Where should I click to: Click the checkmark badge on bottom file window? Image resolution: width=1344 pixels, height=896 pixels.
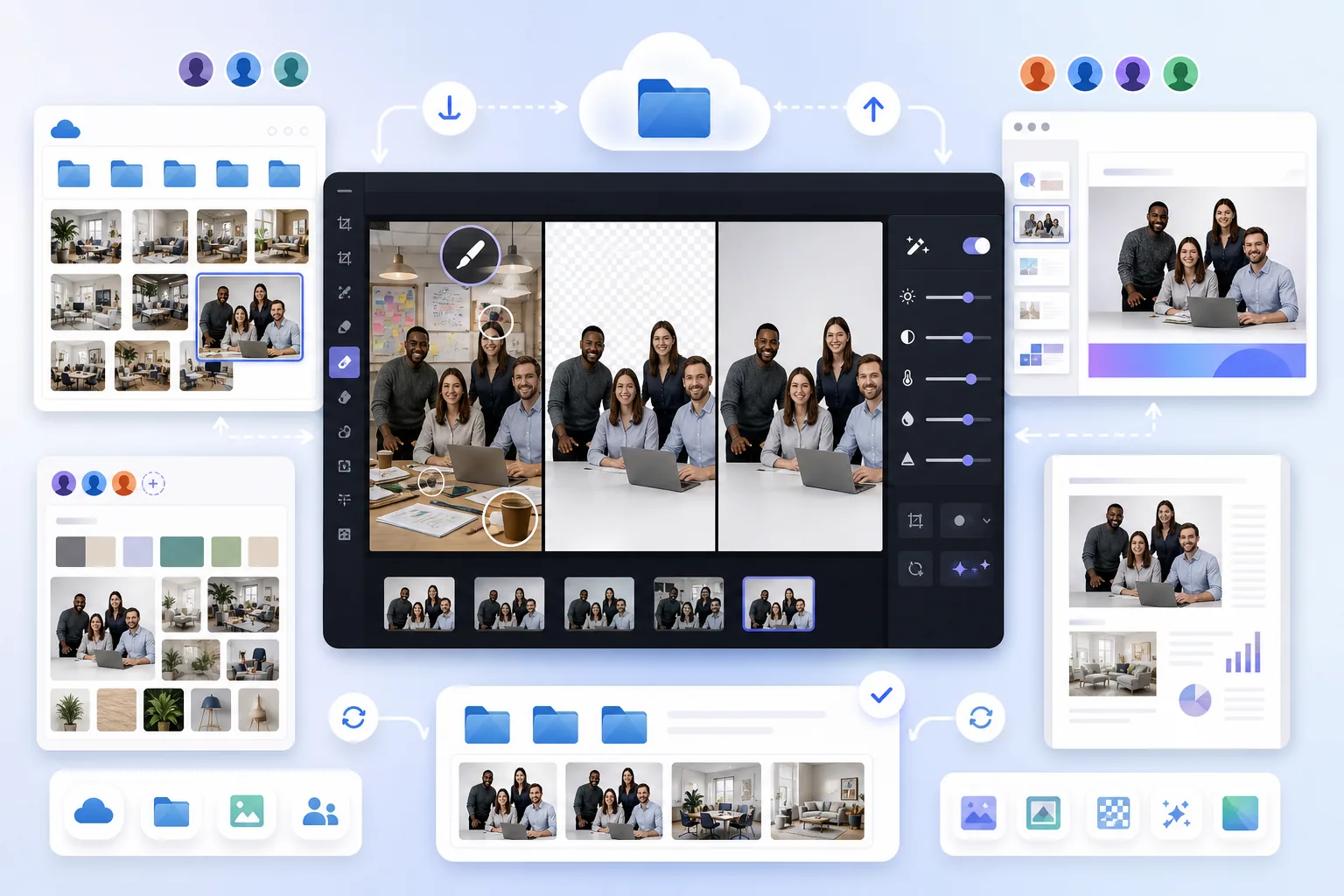[881, 695]
